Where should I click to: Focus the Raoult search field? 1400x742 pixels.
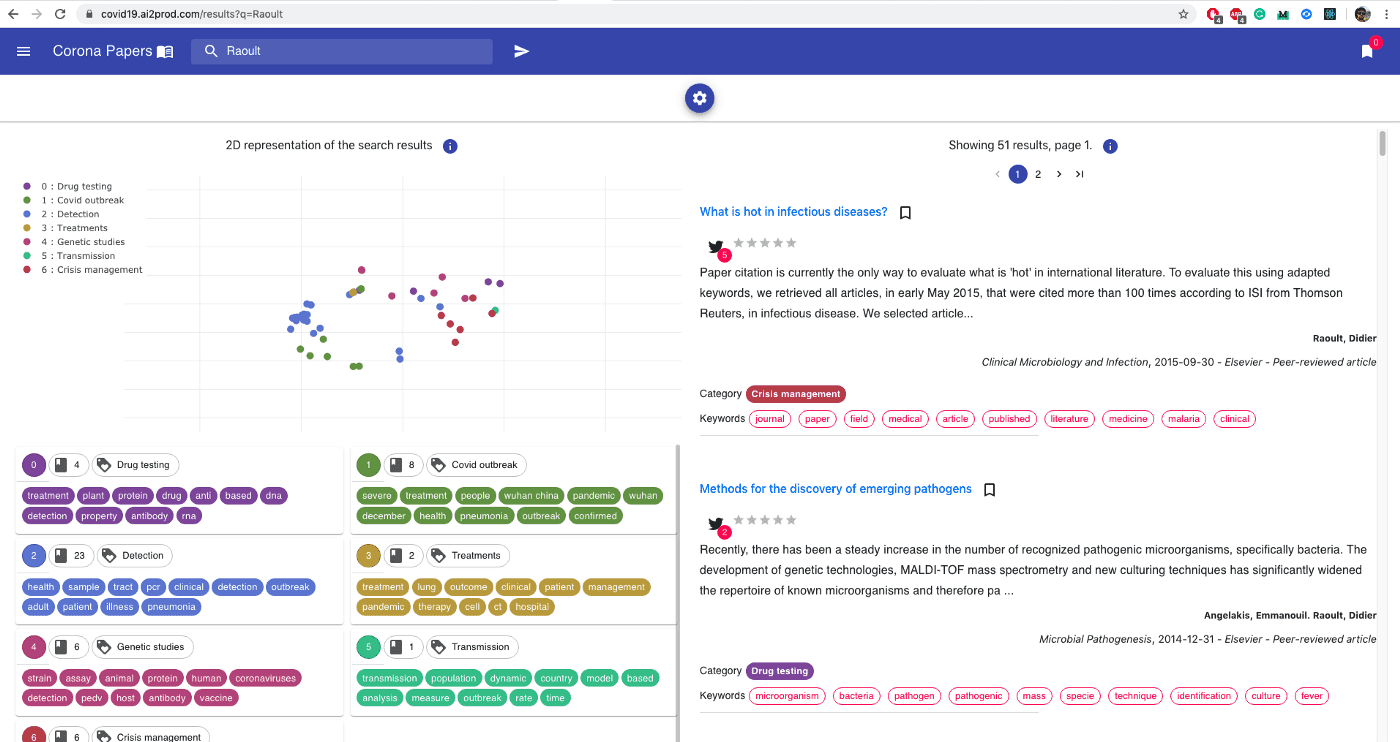click(341, 51)
